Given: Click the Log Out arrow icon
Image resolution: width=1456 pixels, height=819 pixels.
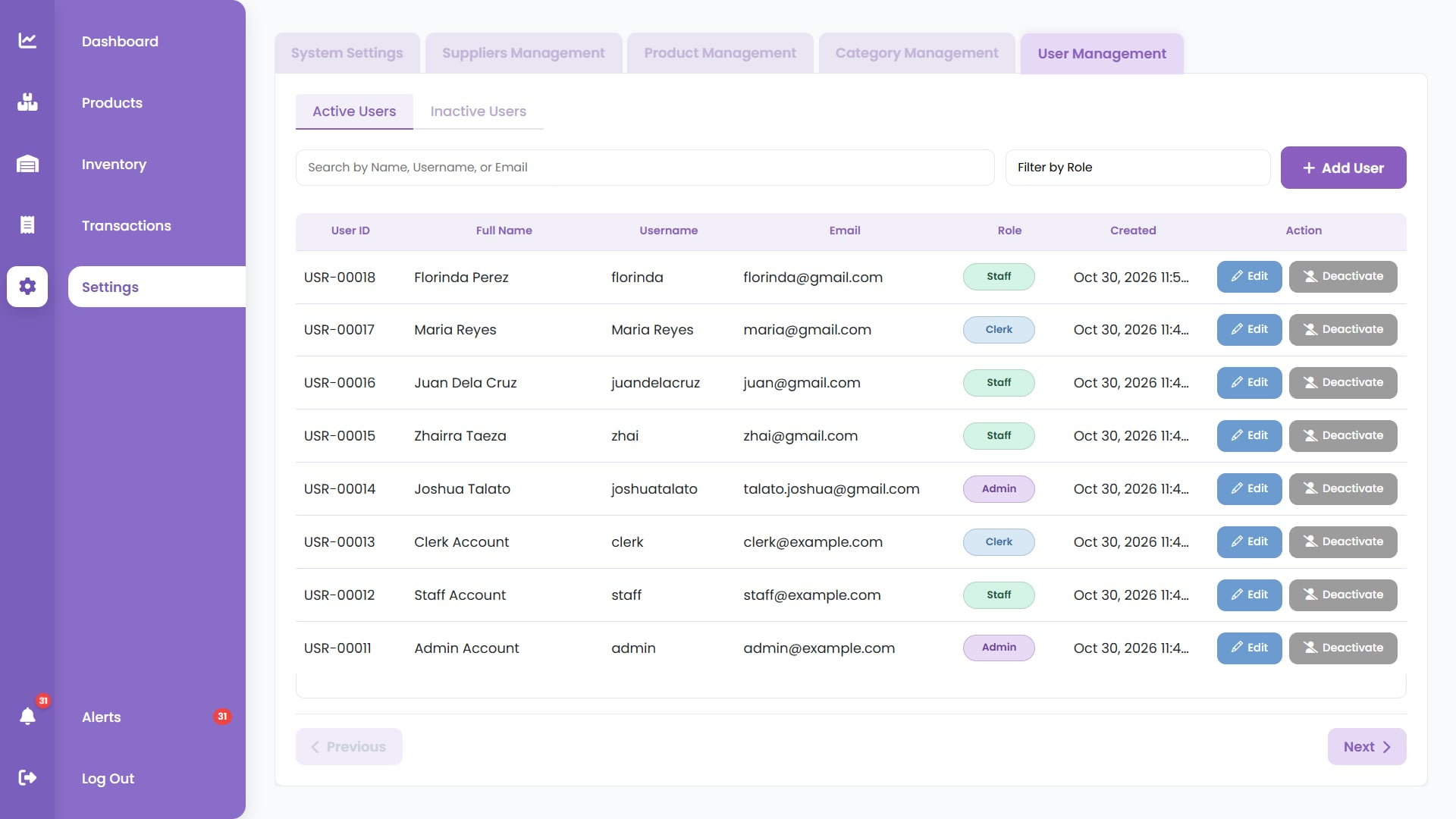Looking at the screenshot, I should point(27,778).
